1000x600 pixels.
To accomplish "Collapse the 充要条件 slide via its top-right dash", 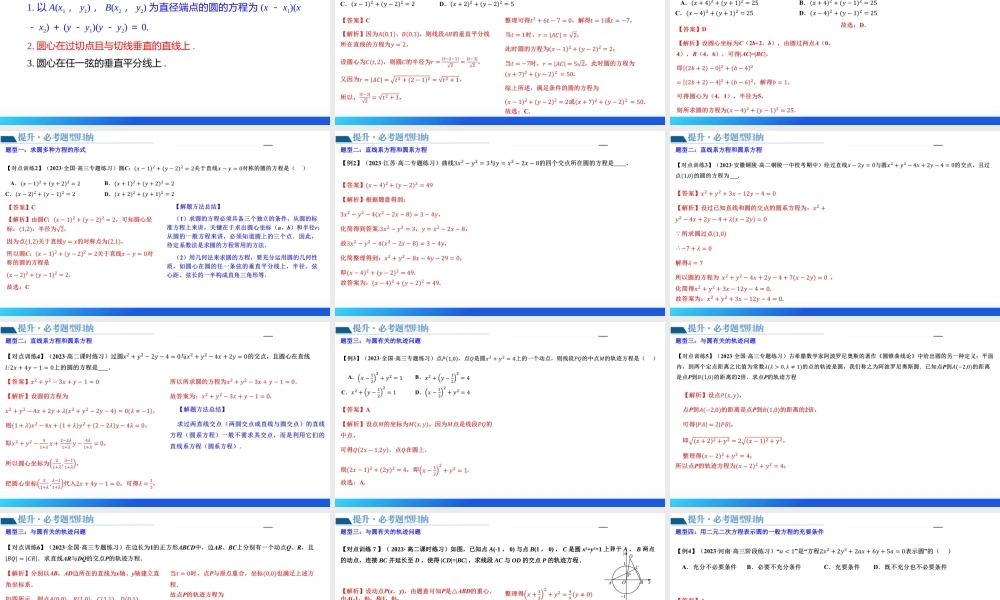I will [x=938, y=527].
